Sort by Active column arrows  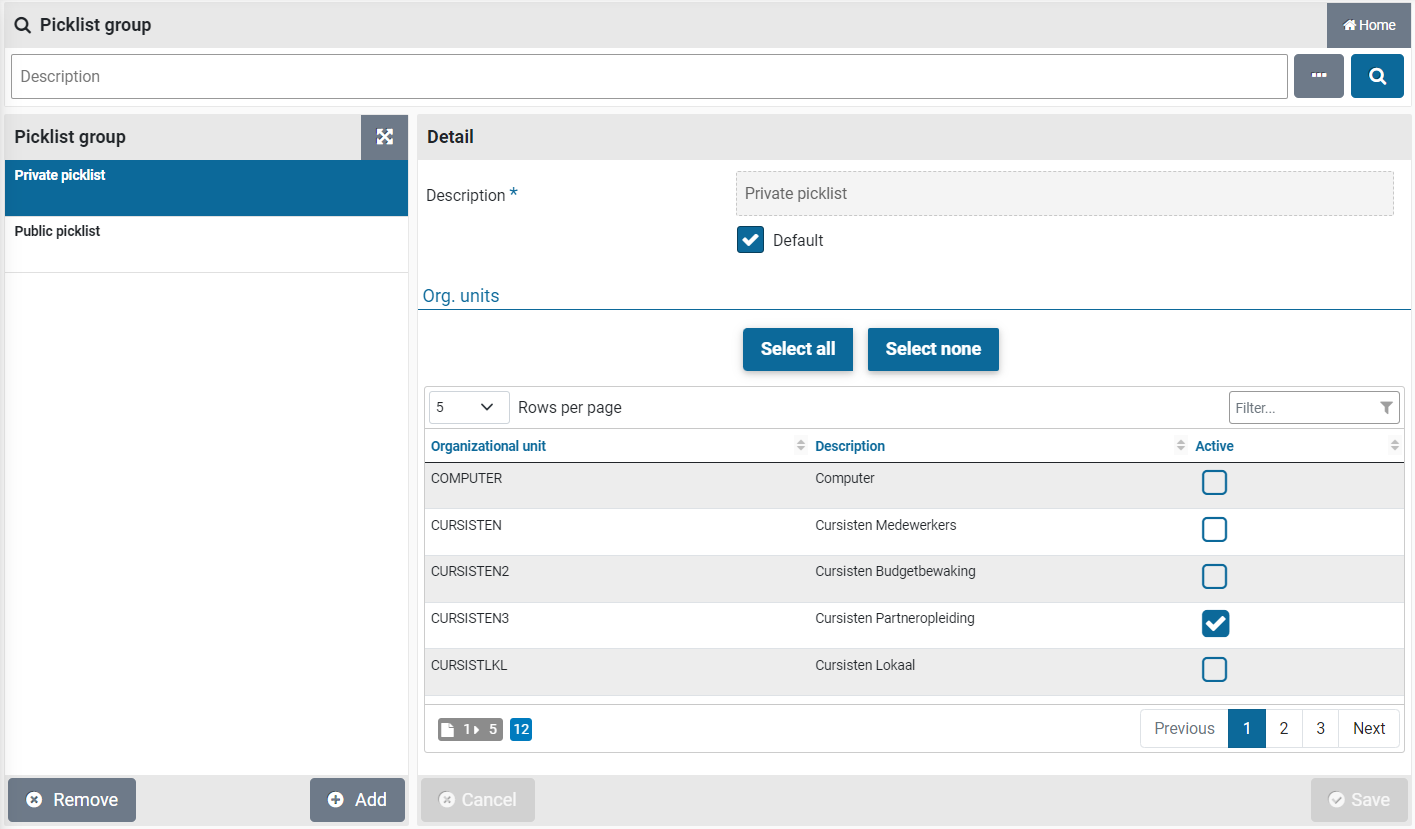point(1394,446)
